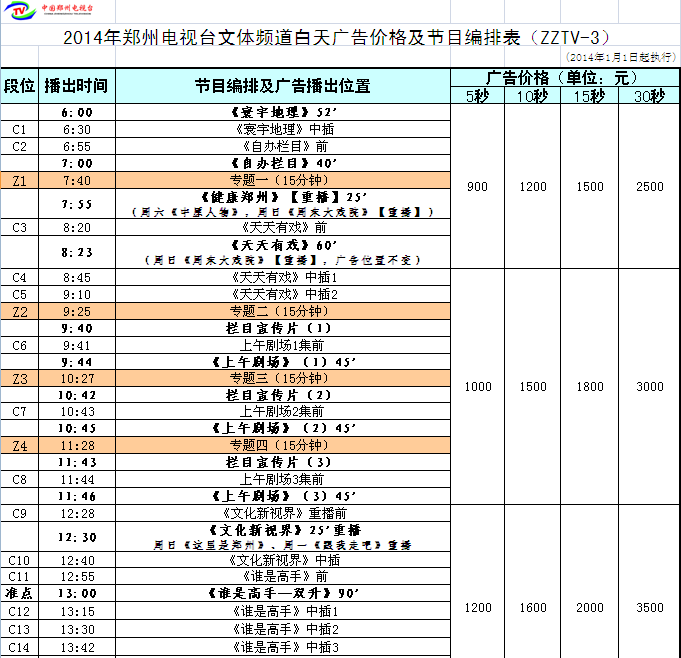The width and height of the screenshot is (681, 658).
Task: Click the '5秒' column header
Action: pyautogui.click(x=477, y=95)
